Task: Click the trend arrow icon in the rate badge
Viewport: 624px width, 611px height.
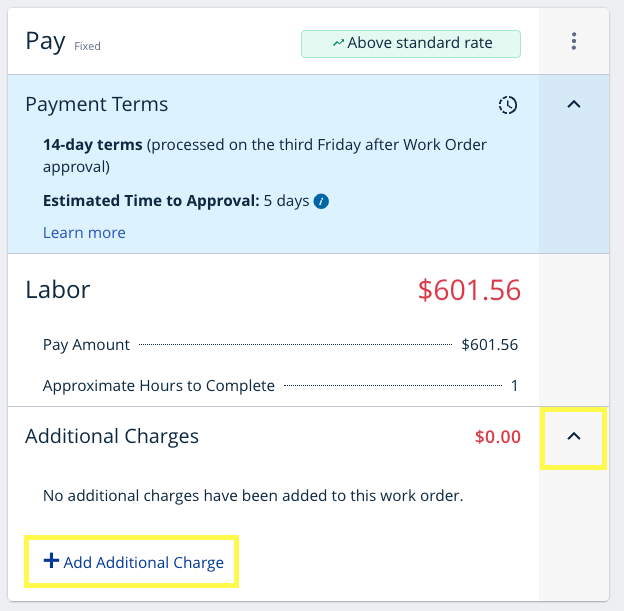Action: click(x=339, y=43)
